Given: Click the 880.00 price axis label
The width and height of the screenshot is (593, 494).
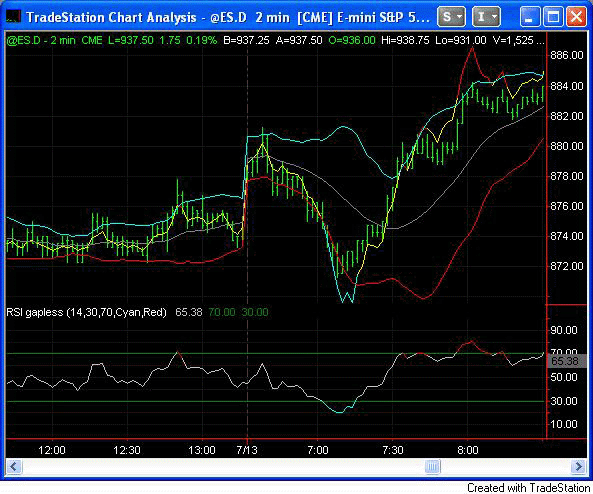Looking at the screenshot, I should coord(567,146).
